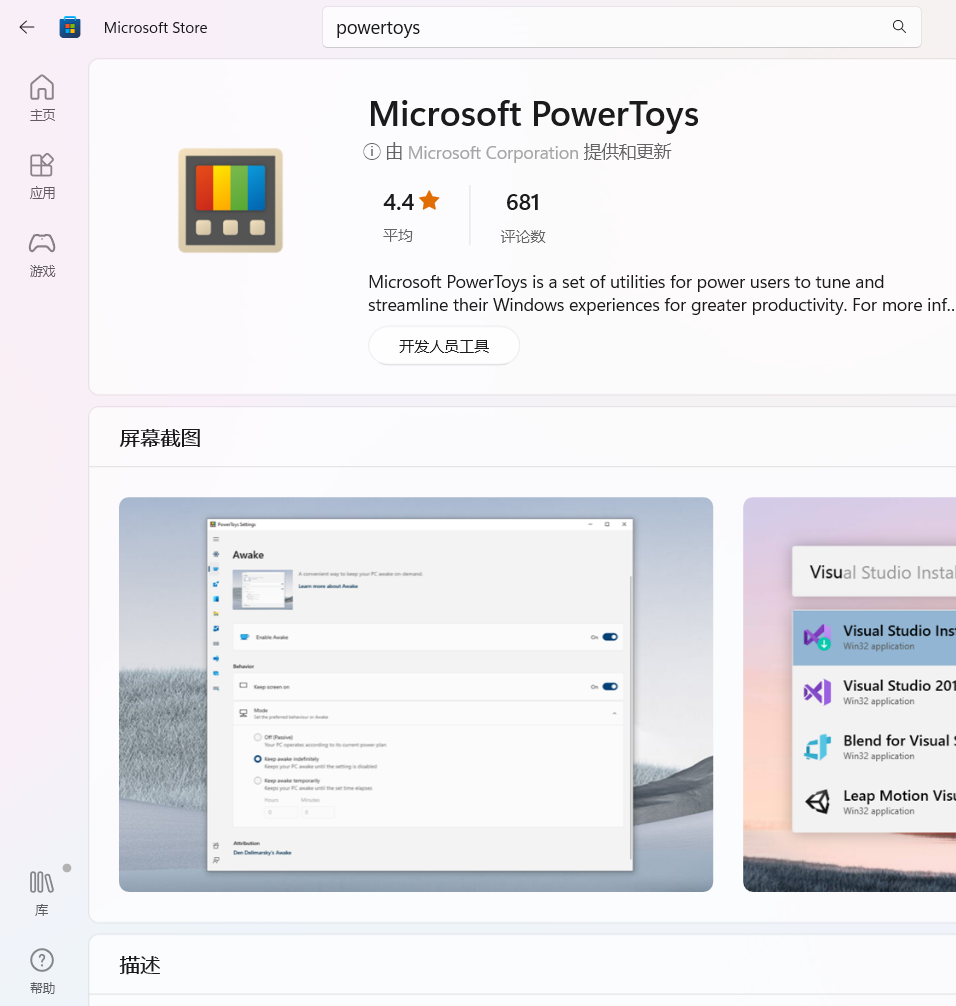The height and width of the screenshot is (1006, 956).
Task: Open the 库 library
Action: (42, 892)
